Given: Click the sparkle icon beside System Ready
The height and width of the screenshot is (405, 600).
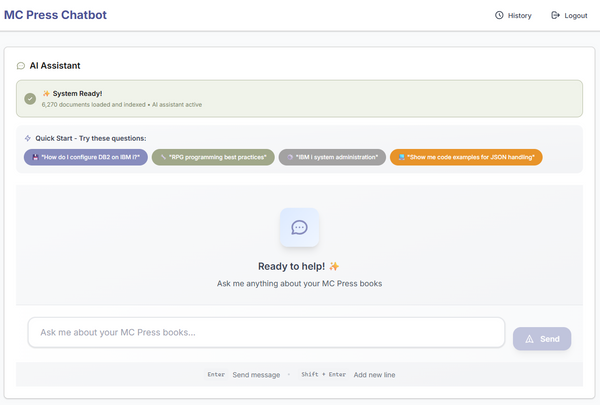Looking at the screenshot, I should [46, 93].
